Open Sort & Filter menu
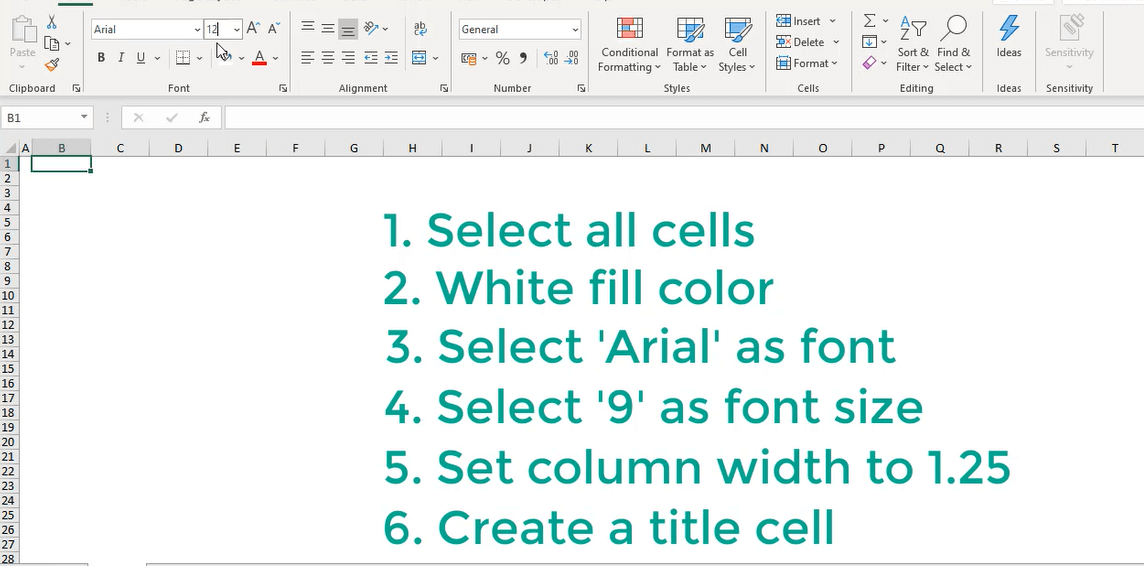Viewport: 1144px width, 566px height. pos(913,44)
